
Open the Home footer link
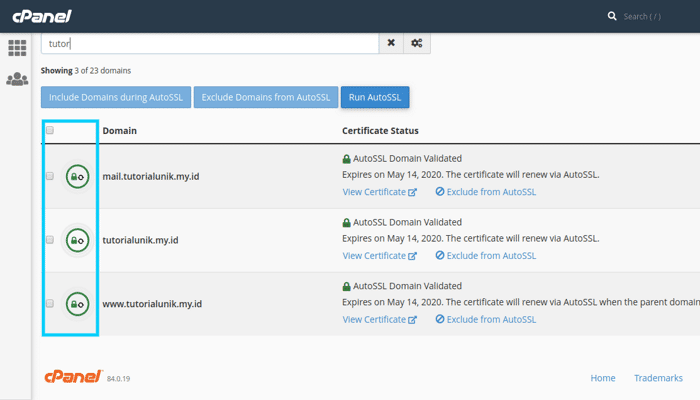click(603, 378)
